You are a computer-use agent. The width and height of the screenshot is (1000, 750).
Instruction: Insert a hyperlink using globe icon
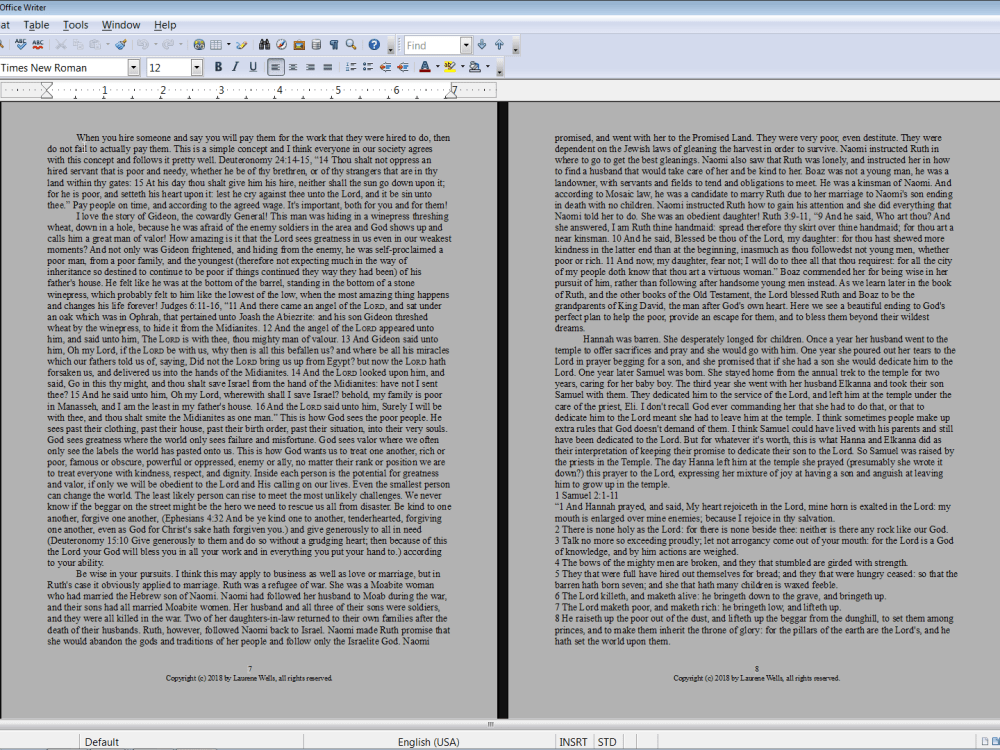point(199,45)
